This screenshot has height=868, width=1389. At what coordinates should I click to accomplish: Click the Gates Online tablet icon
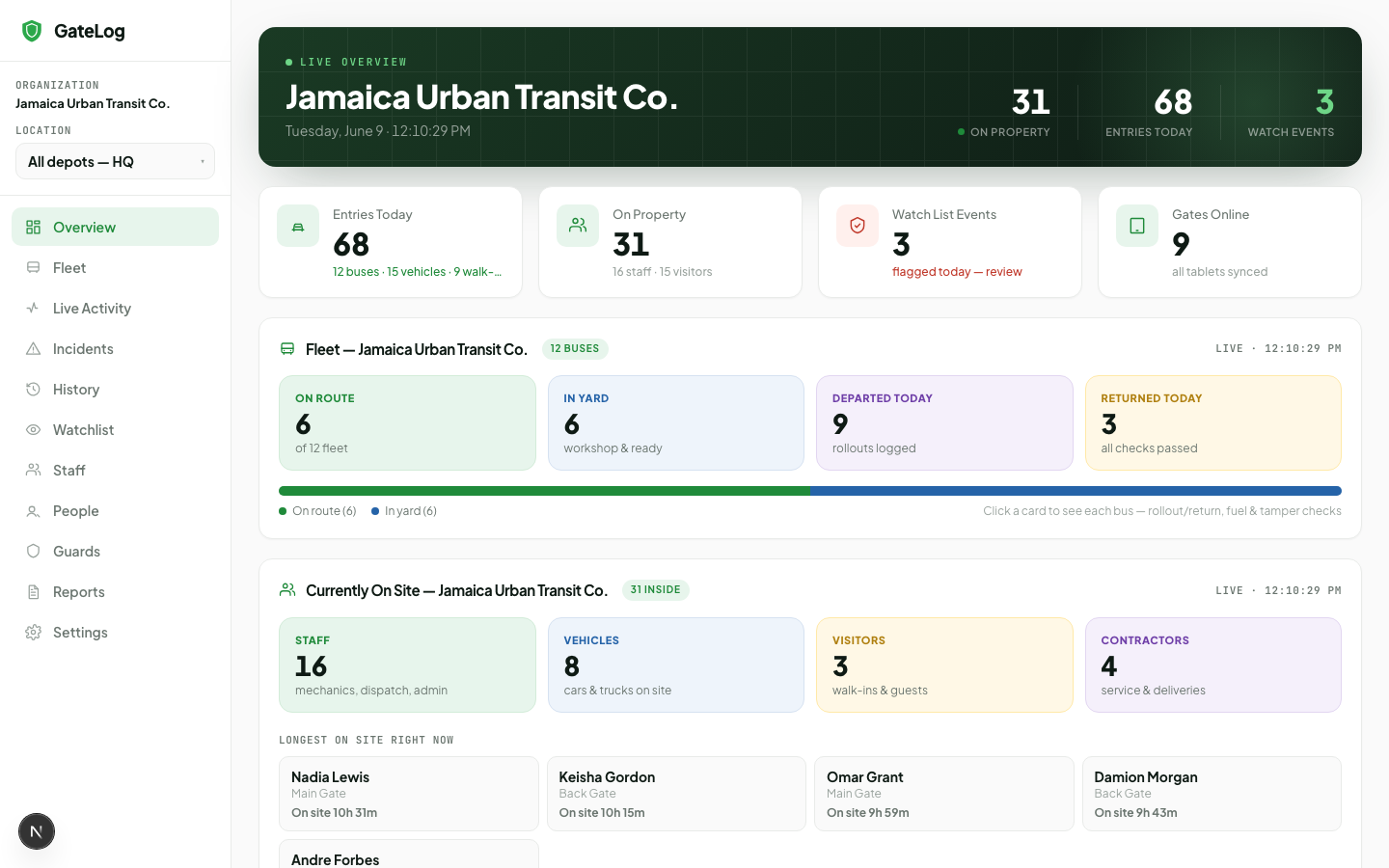(1137, 226)
